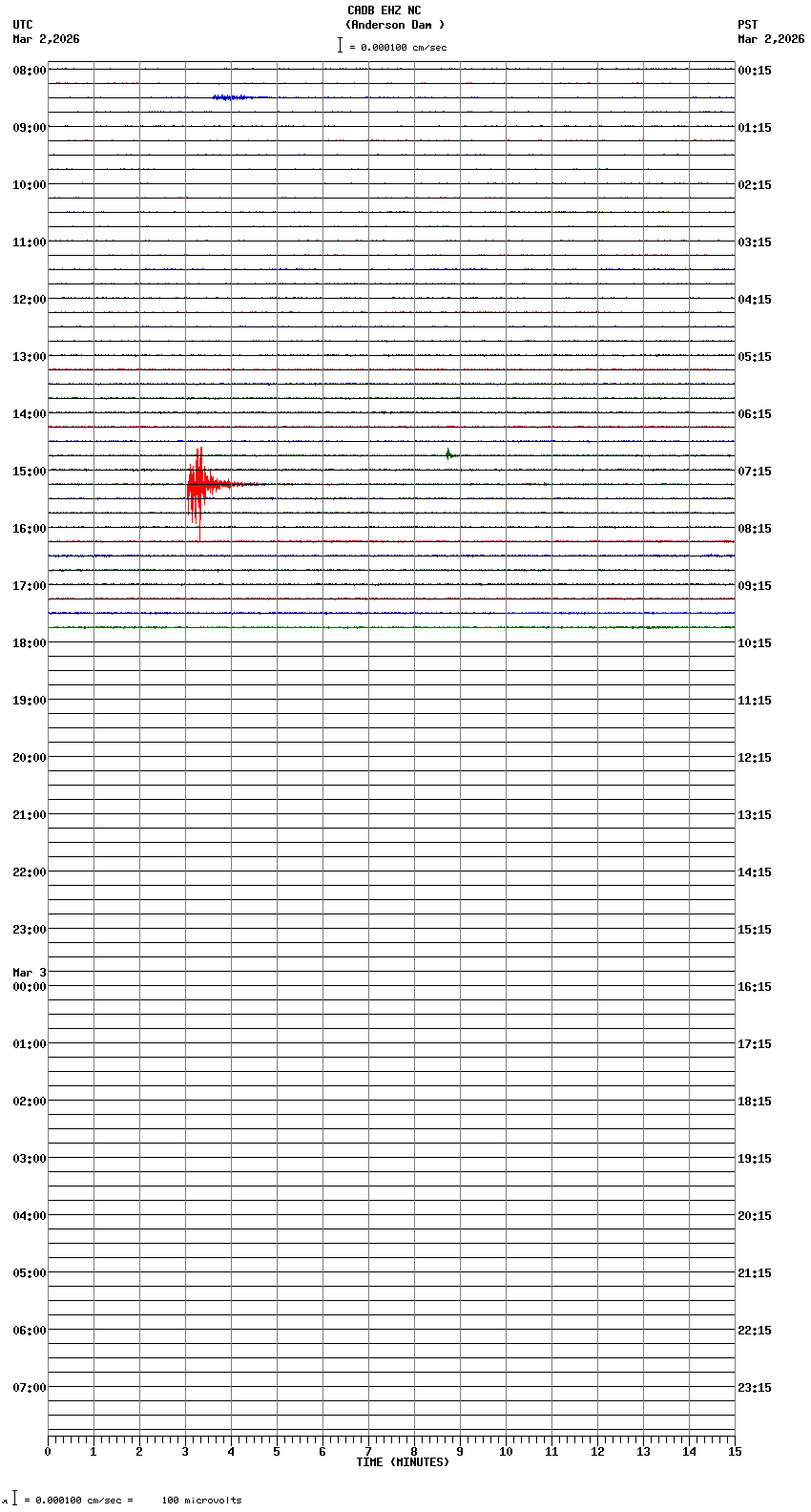Image resolution: width=811 pixels, height=1512 pixels.
Task: Click the '08:00' UTC time label
Action: [x=30, y=71]
